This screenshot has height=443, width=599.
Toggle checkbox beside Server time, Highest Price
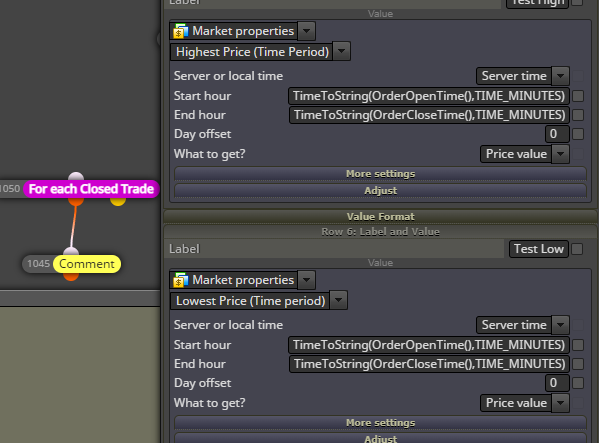(x=578, y=76)
